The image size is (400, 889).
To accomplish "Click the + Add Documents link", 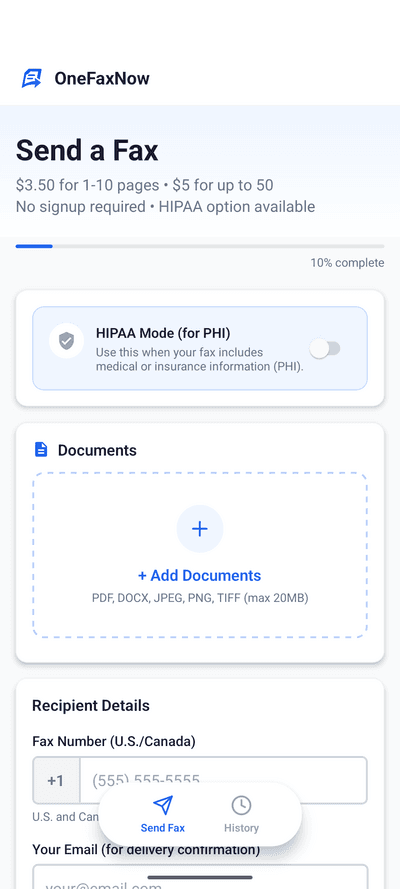I will (199, 575).
